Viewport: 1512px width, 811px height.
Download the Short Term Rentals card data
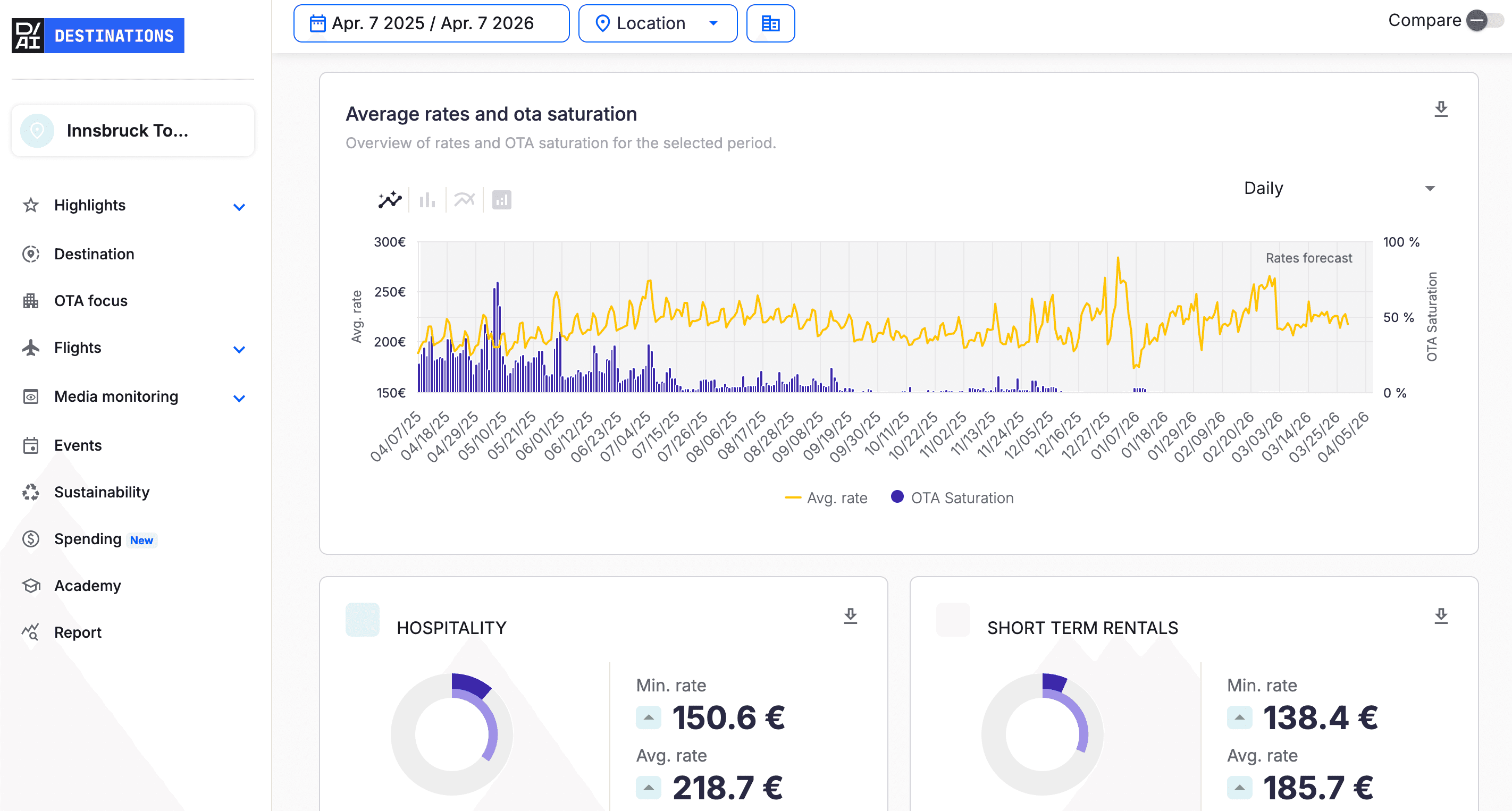click(x=1441, y=615)
